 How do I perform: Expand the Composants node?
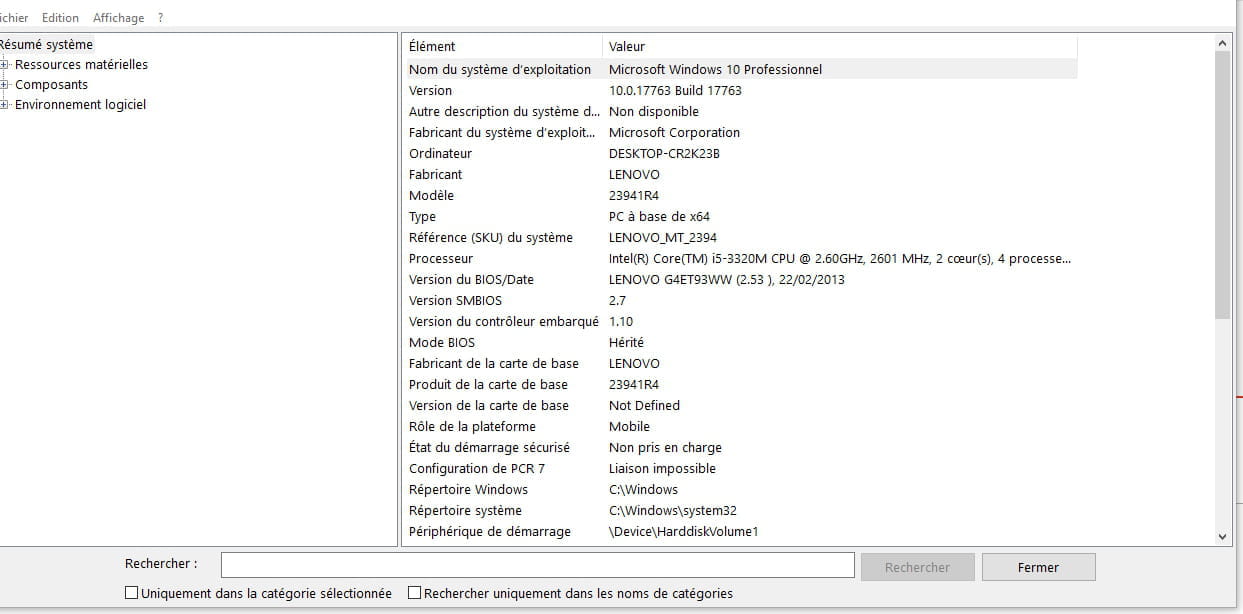pos(5,85)
